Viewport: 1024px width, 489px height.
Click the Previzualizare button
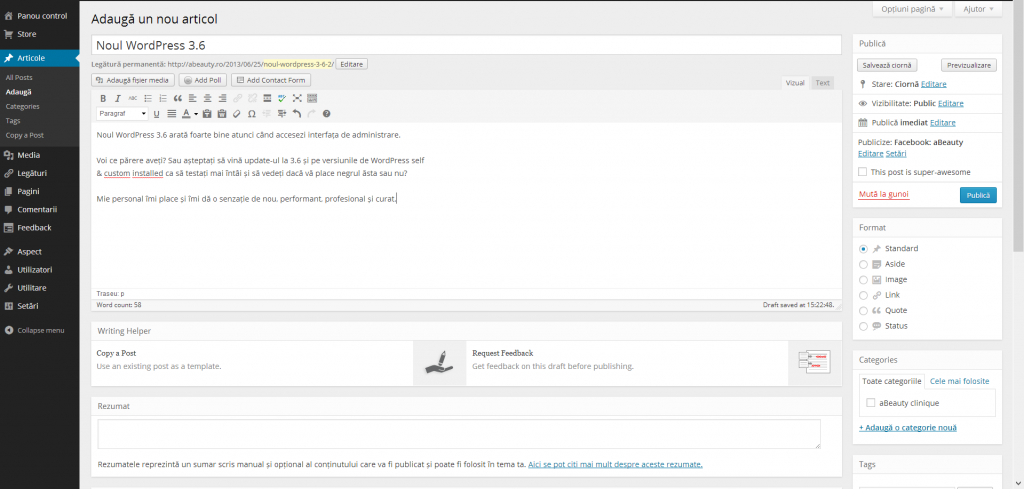[969, 65]
